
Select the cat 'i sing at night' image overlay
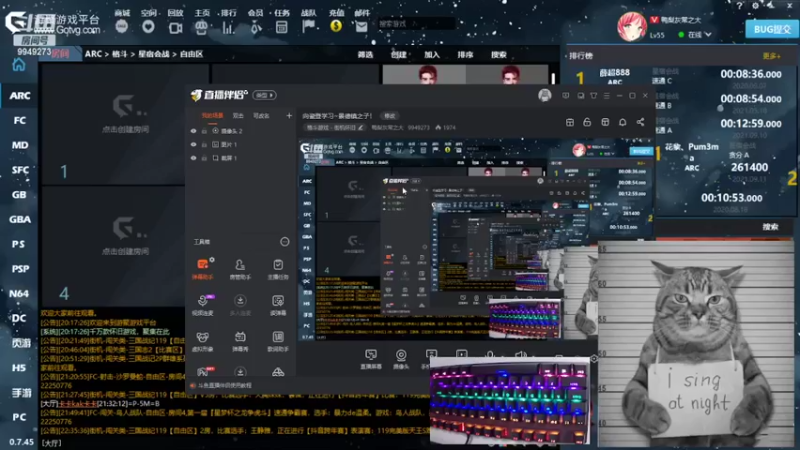point(695,345)
